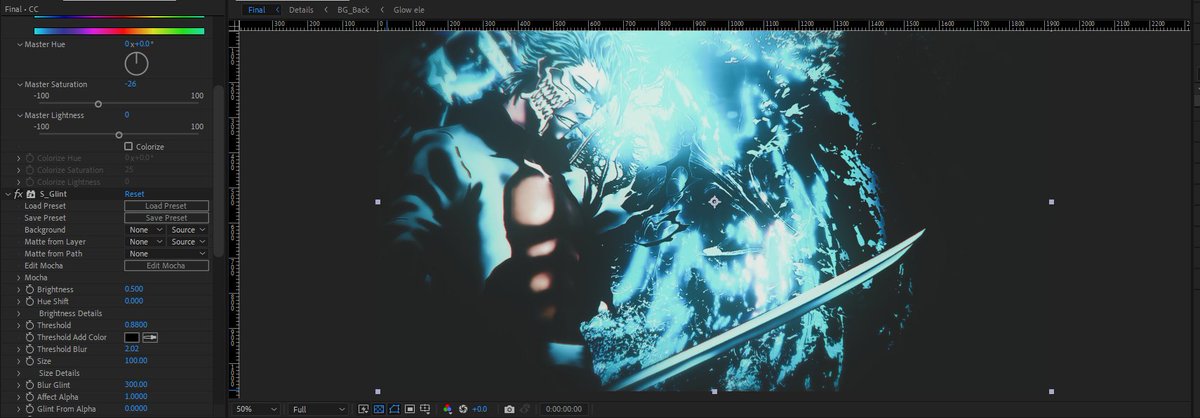The width and height of the screenshot is (1200, 418).
Task: Open Matte from Layer Source dropdown
Action: pyautogui.click(x=188, y=242)
